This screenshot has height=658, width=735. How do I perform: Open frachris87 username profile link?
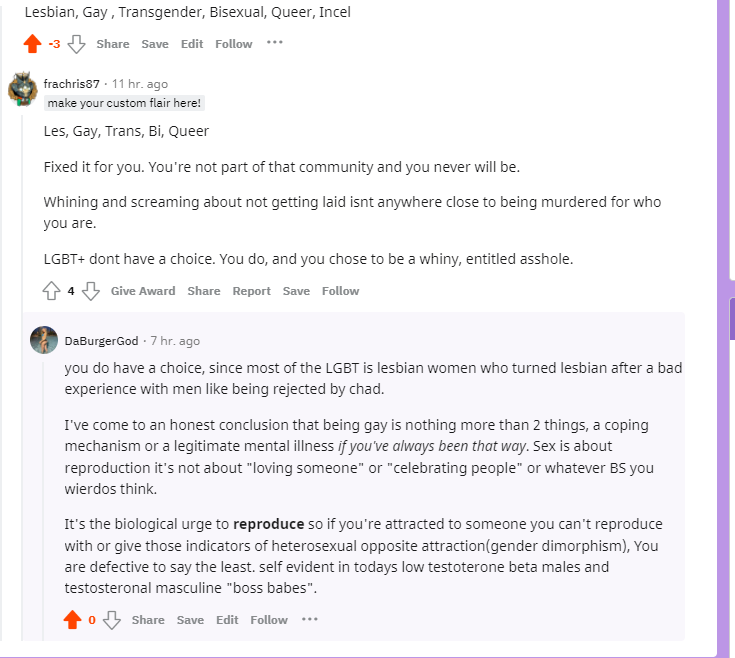[x=72, y=84]
